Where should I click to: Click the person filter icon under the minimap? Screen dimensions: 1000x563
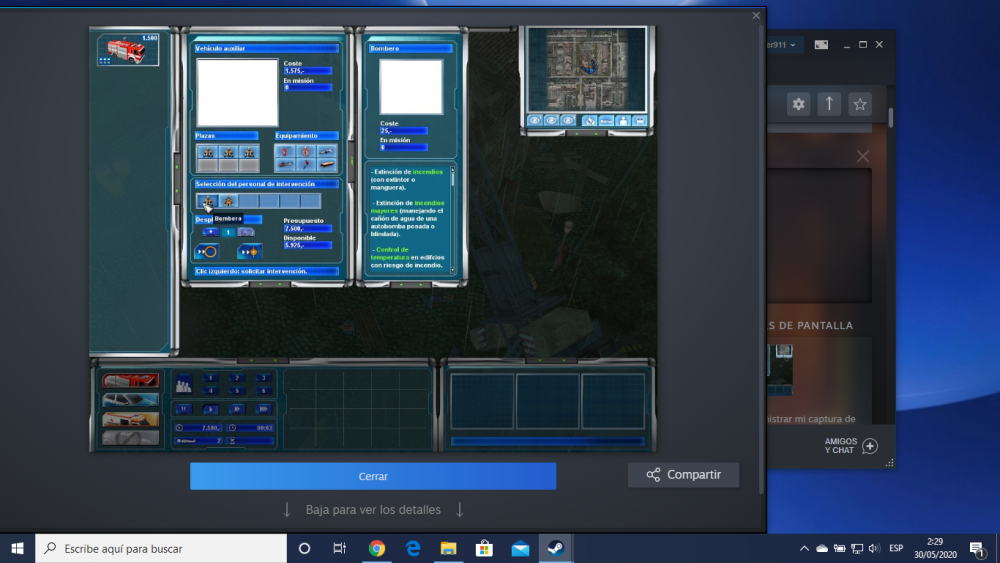[622, 121]
